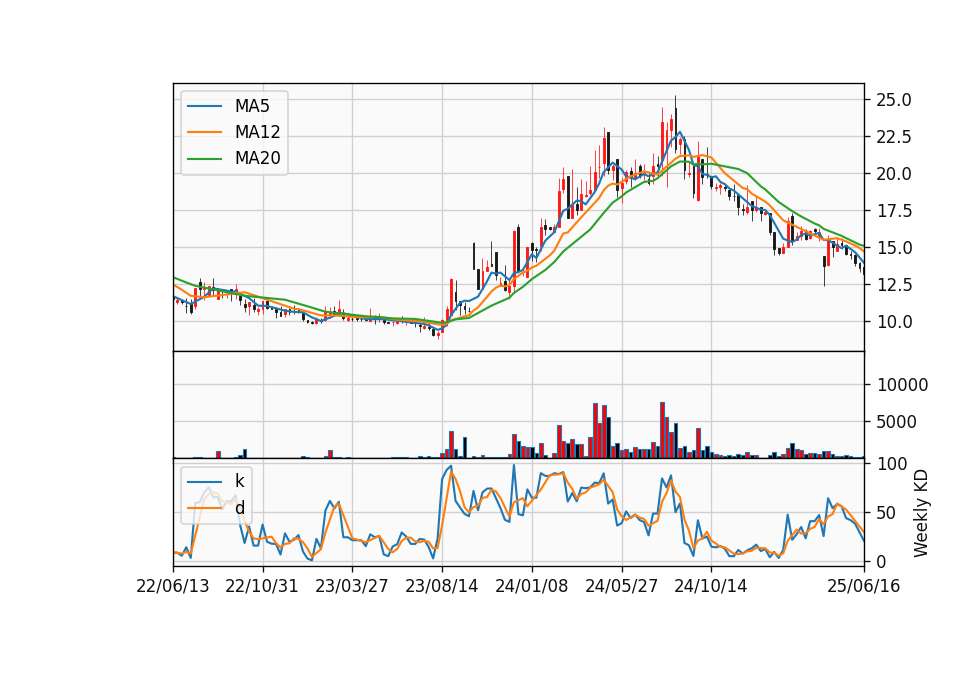Click the 10000 volume axis label
Screen dimensions: 960x690
coord(902,385)
